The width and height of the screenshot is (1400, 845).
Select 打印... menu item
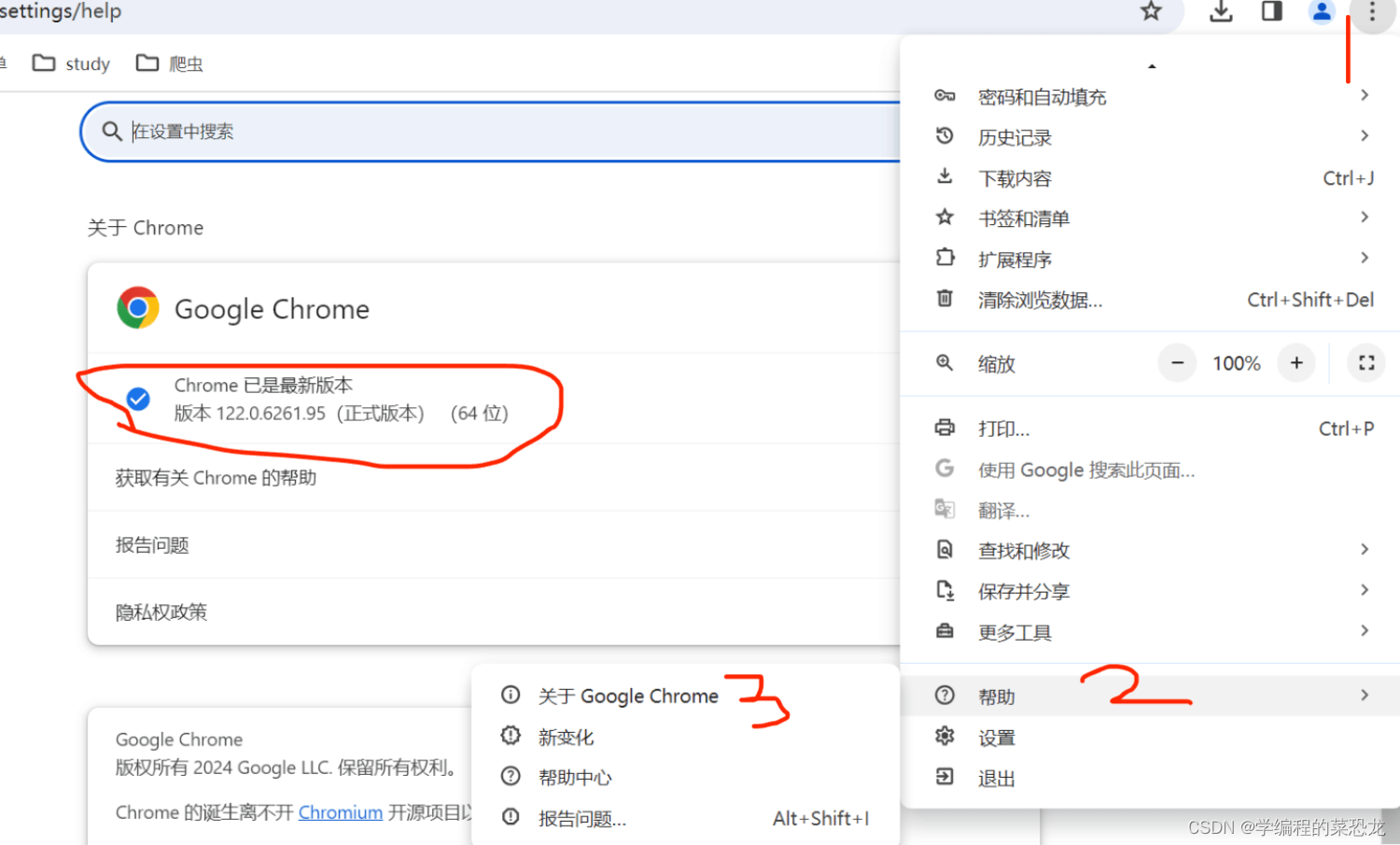[x=1152, y=429]
